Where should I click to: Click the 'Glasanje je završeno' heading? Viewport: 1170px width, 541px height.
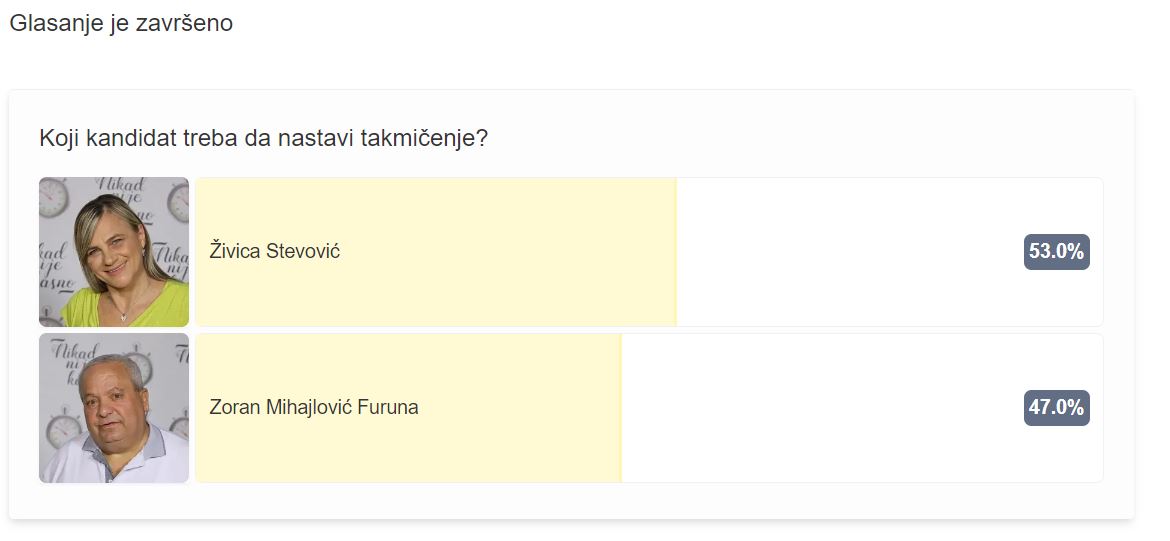(121, 23)
